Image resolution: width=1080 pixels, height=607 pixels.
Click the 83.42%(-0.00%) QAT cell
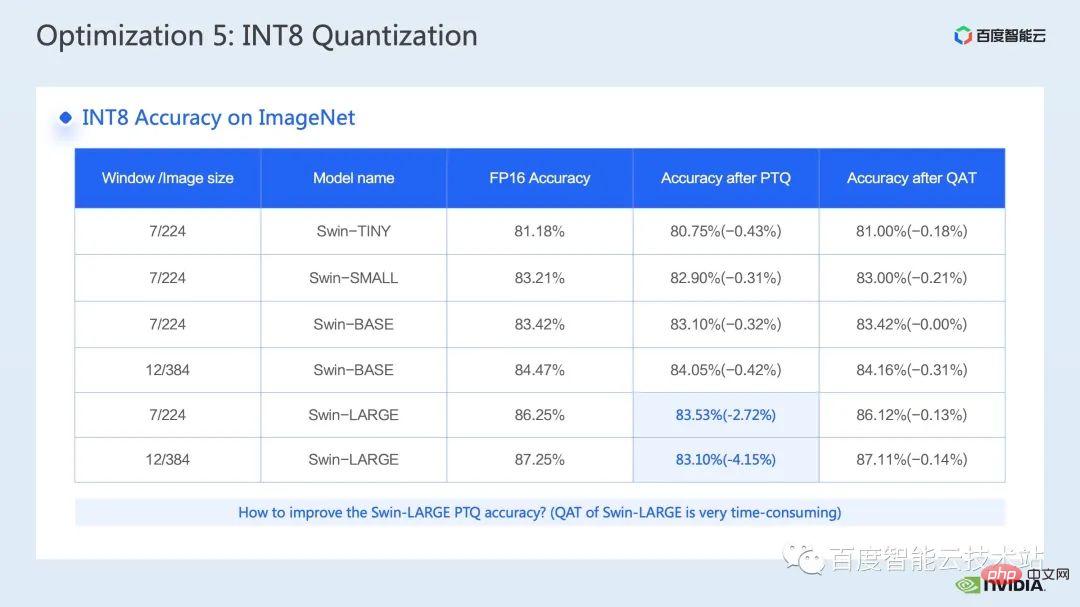pyautogui.click(x=912, y=324)
